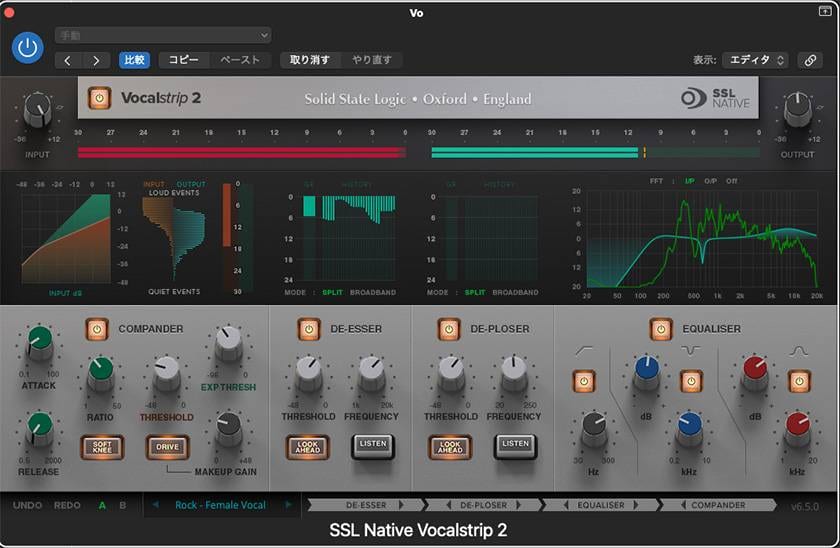This screenshot has width=840, height=548.
Task: Click the high-pass filter Hz knob
Action: (594, 429)
